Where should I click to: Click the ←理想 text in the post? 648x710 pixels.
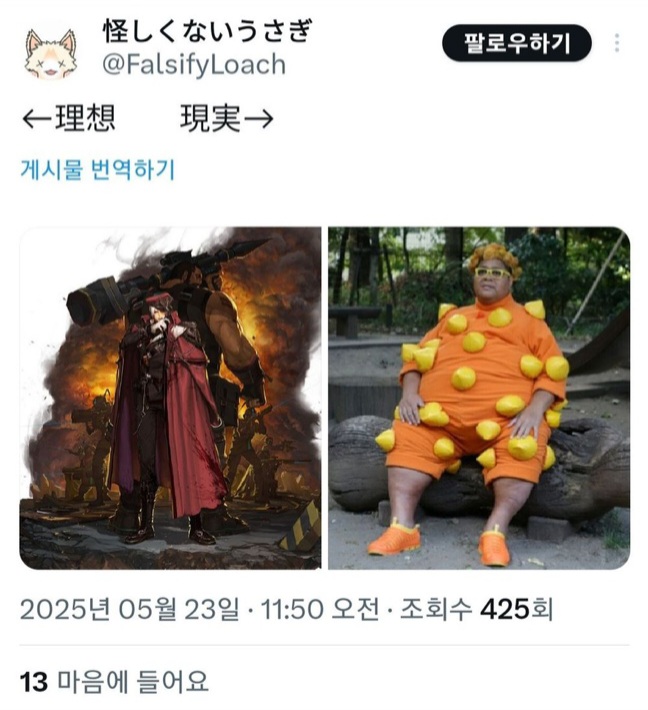(x=69, y=118)
